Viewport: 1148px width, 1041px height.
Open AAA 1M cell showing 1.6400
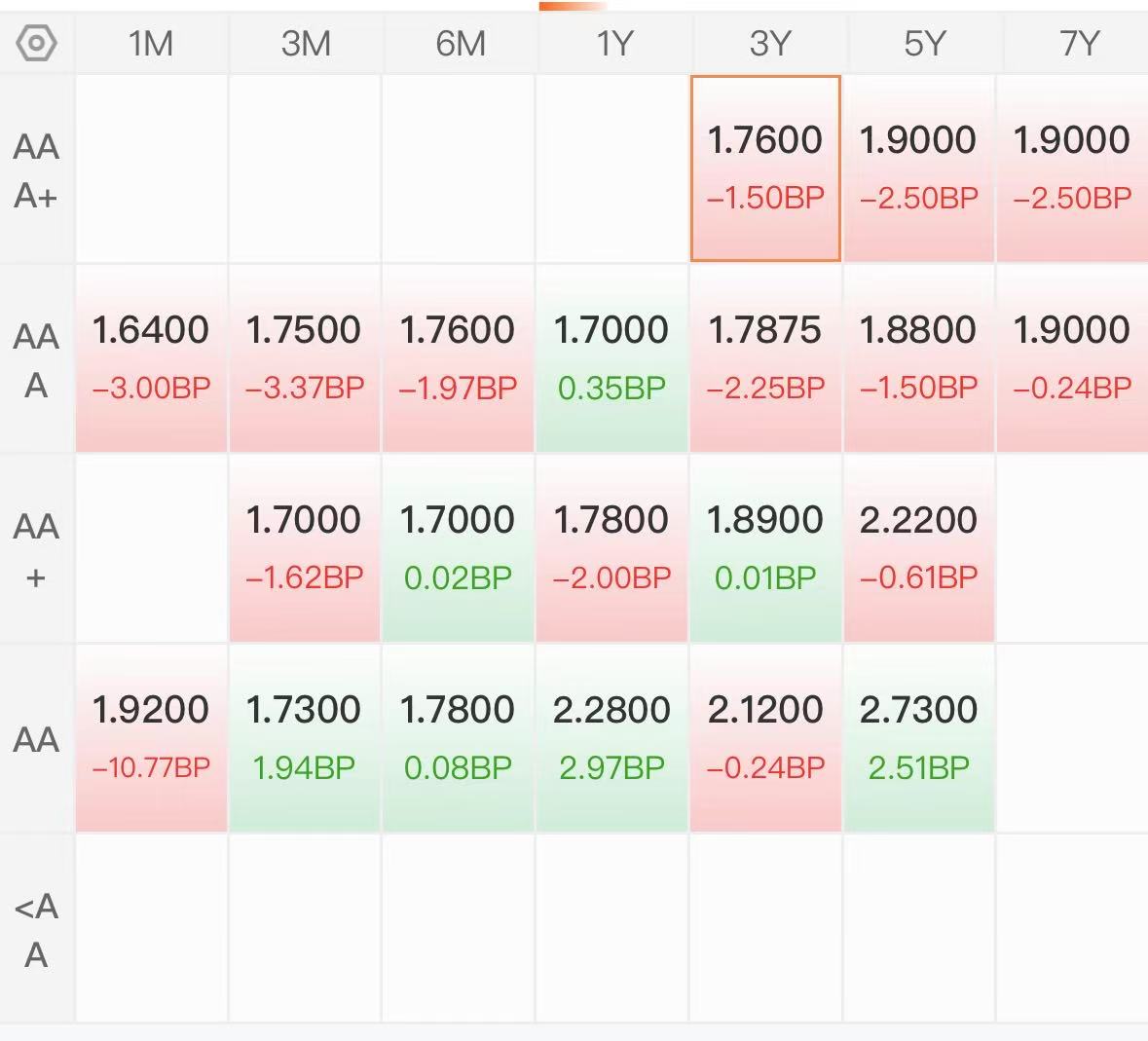pos(152,358)
